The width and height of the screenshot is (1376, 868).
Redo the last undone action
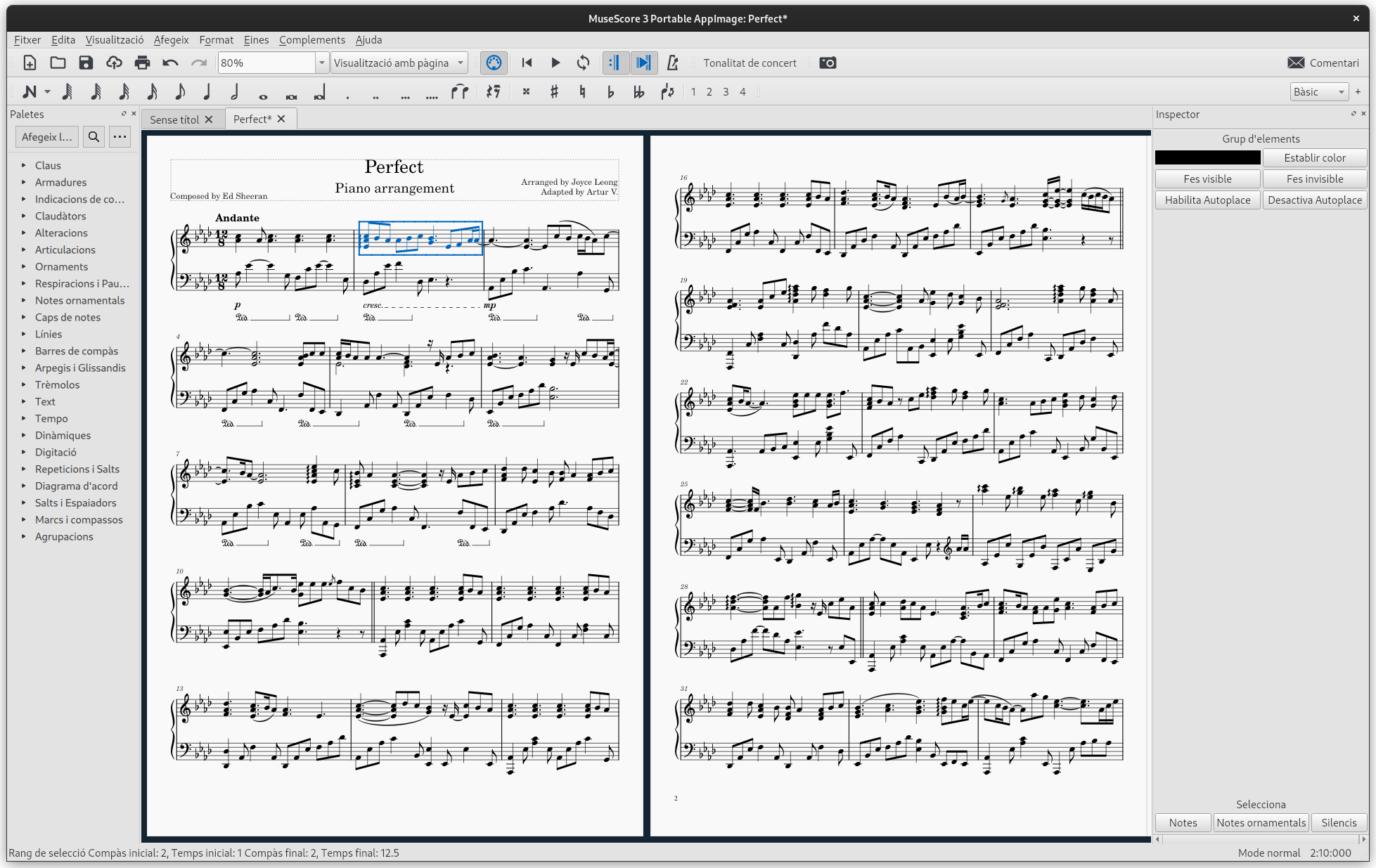coord(198,63)
